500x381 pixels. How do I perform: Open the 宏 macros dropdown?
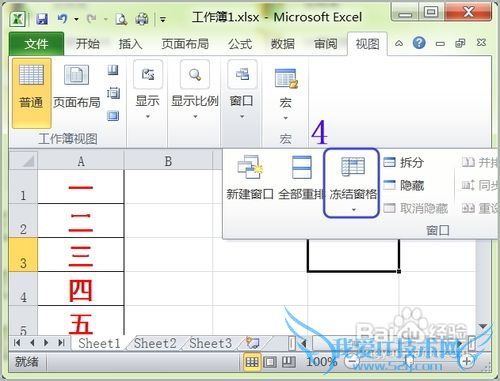[285, 94]
